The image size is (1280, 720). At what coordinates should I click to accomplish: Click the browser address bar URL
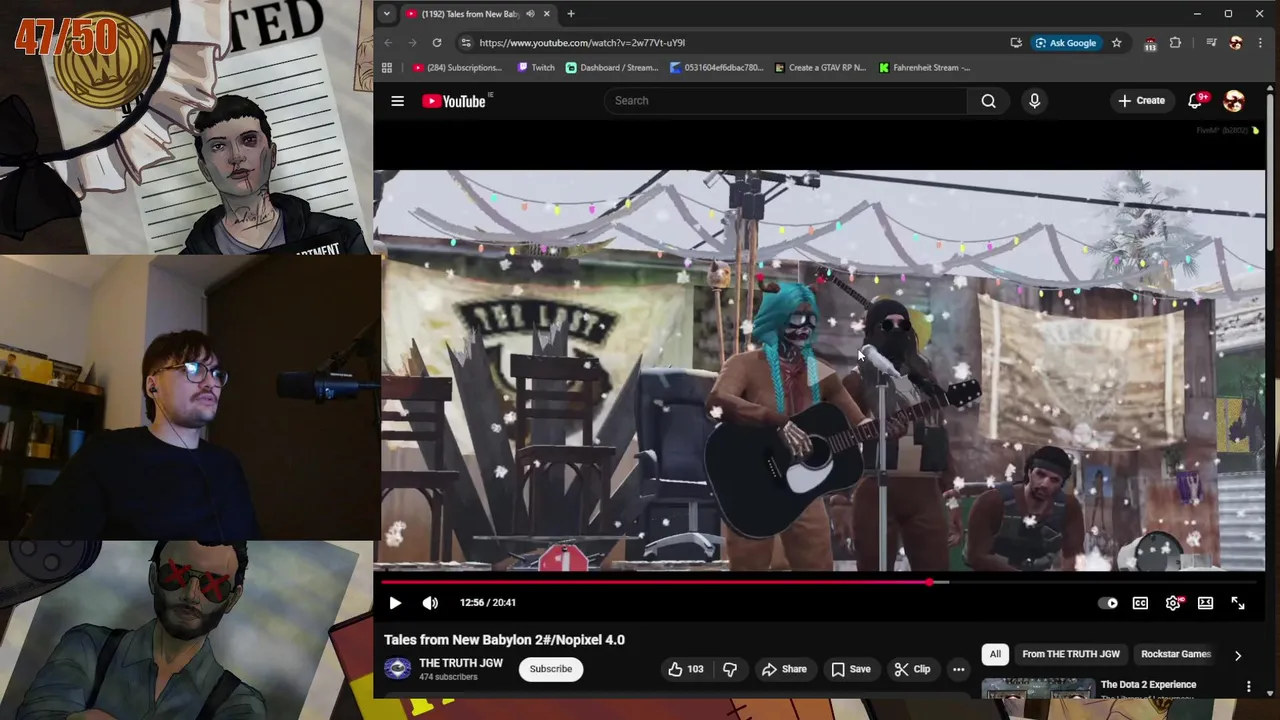pos(582,43)
